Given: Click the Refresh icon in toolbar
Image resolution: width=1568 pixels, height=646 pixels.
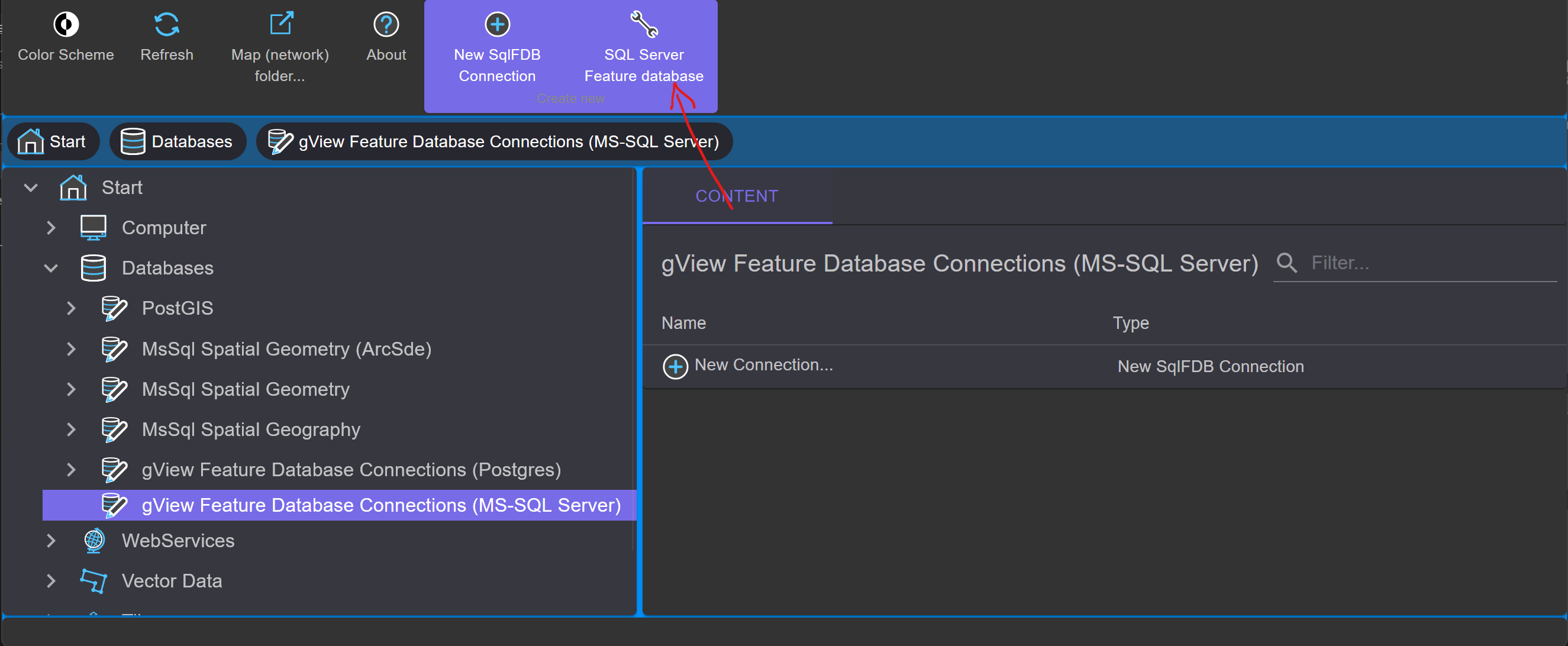Looking at the screenshot, I should coord(166,24).
